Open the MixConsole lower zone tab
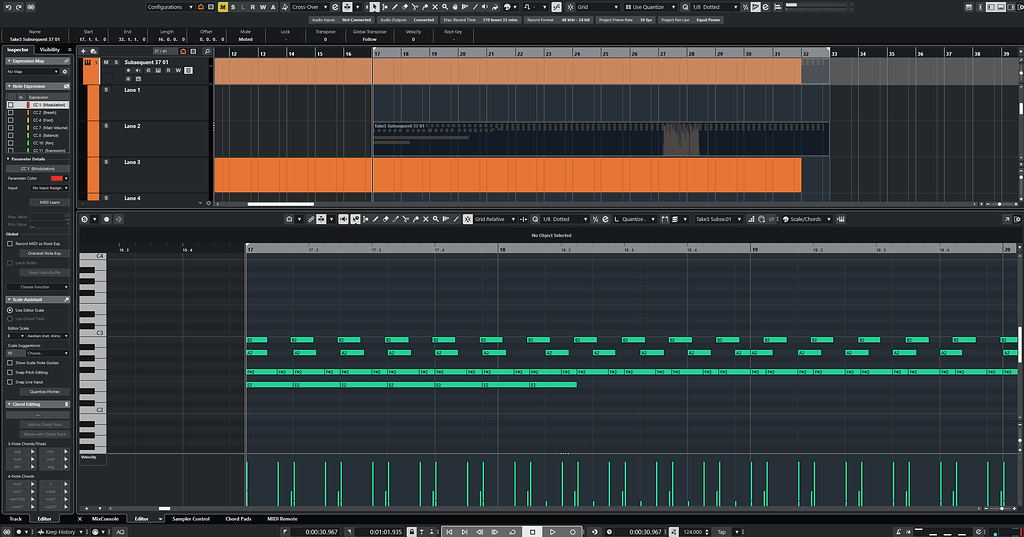 105,519
